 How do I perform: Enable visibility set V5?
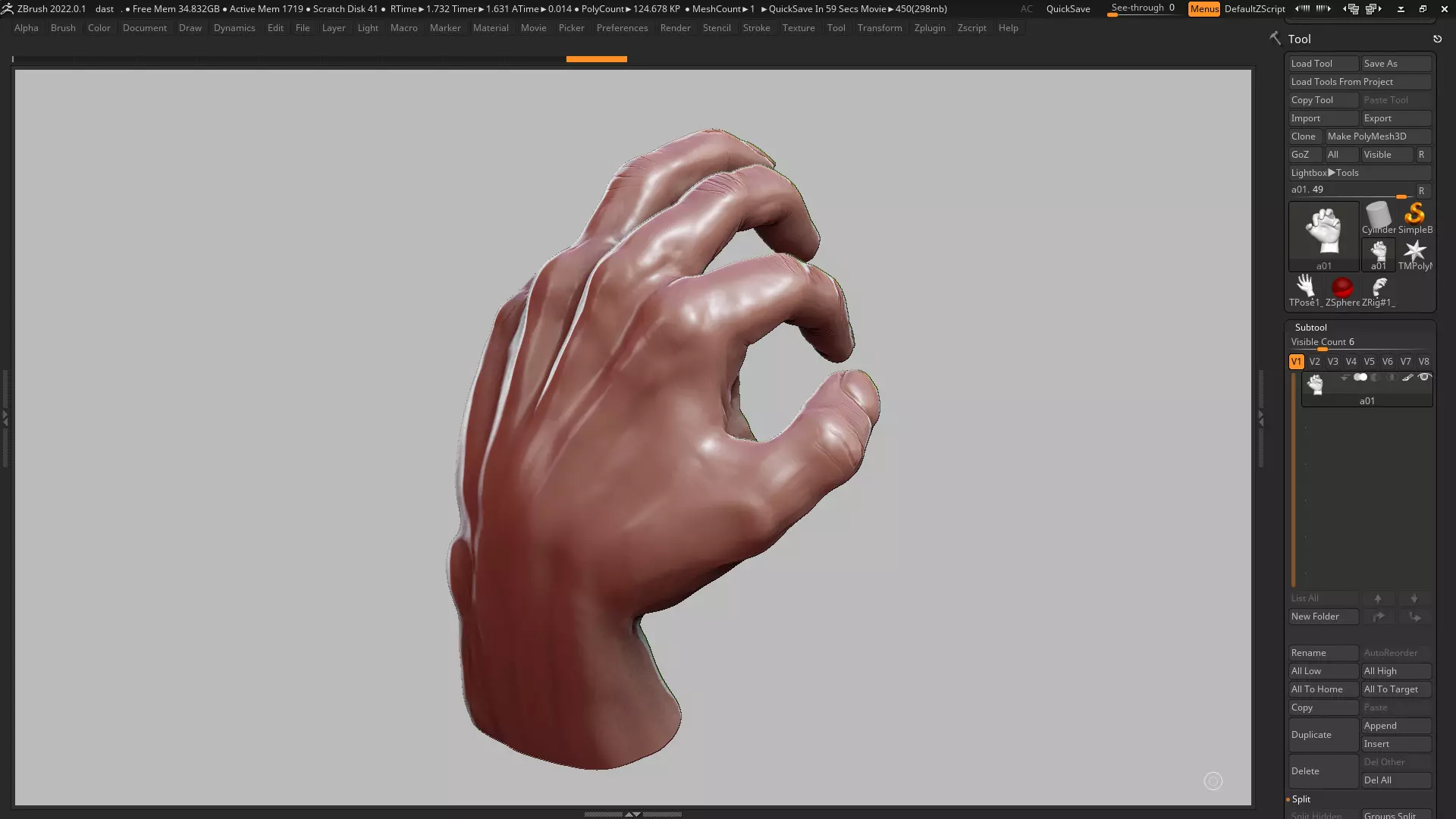coord(1369,362)
